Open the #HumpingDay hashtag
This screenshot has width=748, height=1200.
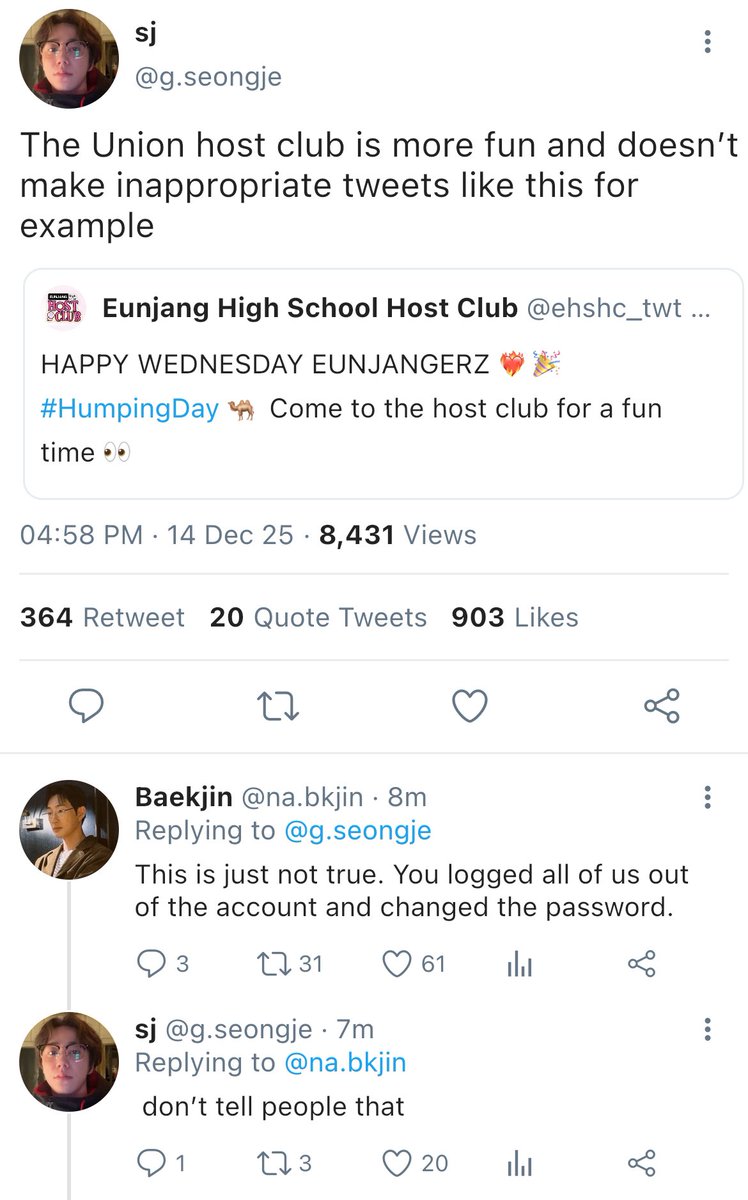(x=130, y=409)
